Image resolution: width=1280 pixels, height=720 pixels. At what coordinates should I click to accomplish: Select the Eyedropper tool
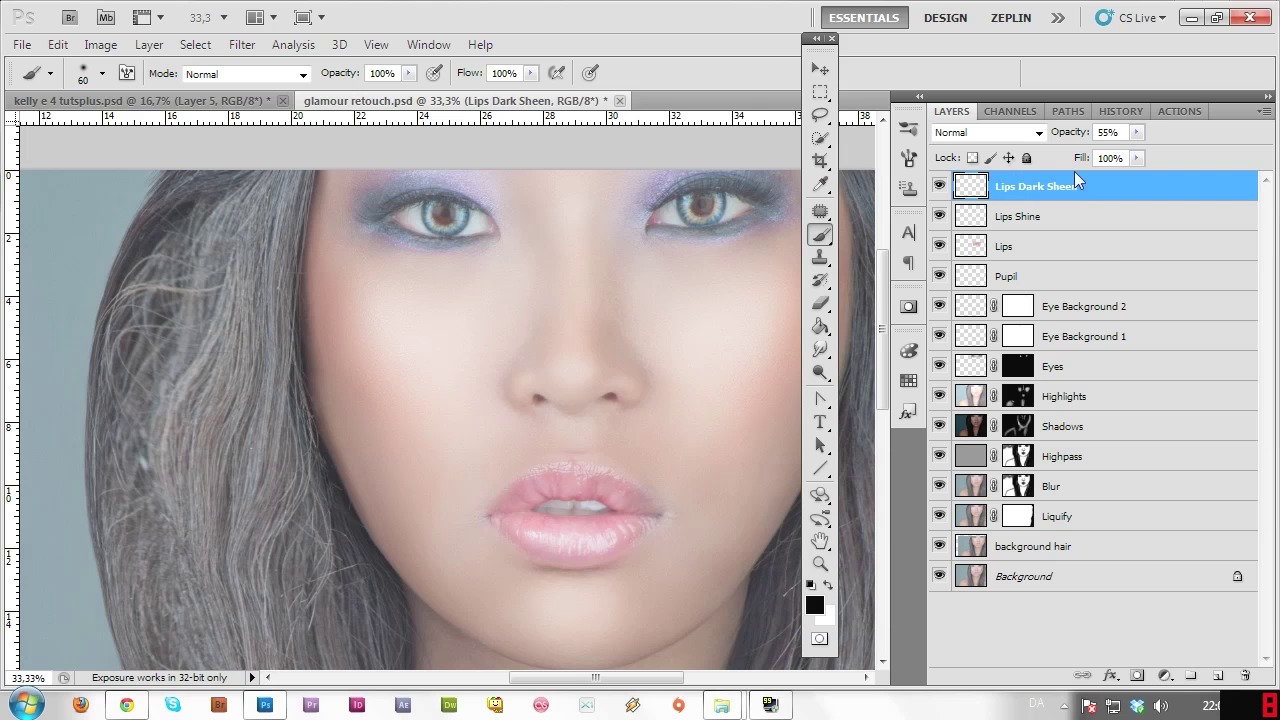pos(820,185)
